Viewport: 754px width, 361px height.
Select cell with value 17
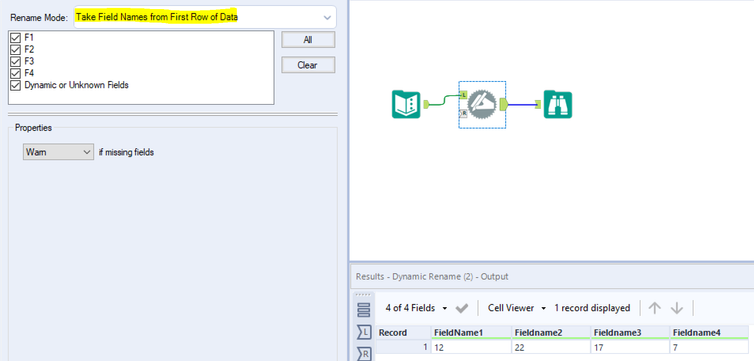point(630,347)
